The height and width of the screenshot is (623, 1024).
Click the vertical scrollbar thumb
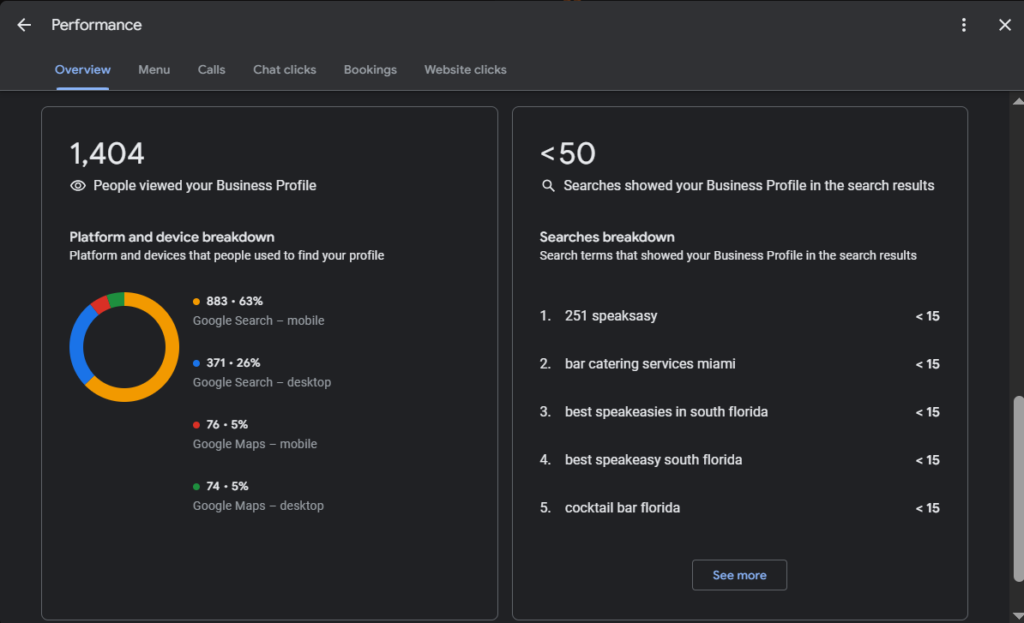(1018, 488)
